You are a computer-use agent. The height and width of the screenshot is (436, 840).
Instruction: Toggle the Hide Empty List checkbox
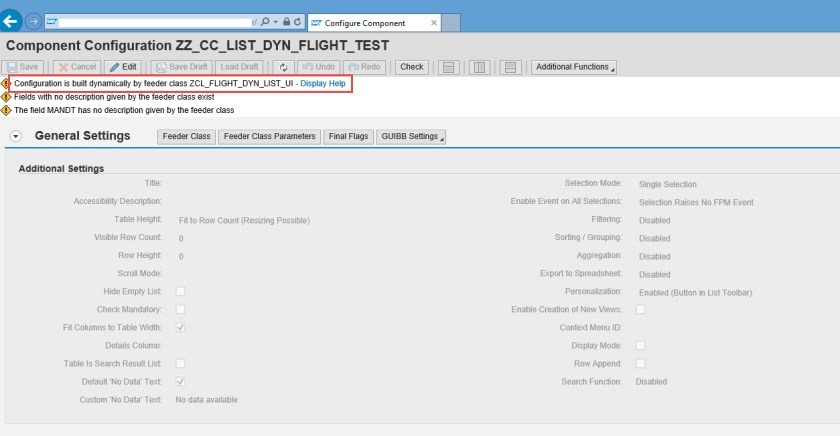pos(181,291)
